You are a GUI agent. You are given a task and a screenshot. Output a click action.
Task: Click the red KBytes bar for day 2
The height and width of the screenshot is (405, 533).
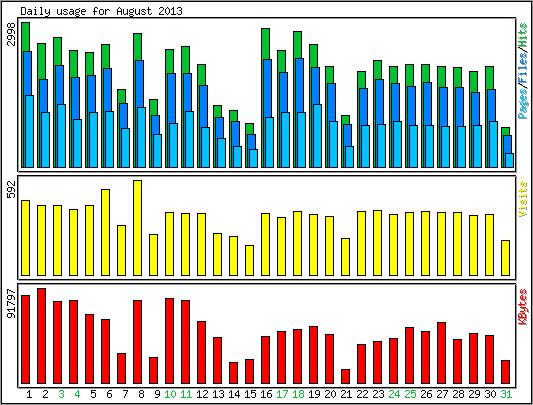(41, 336)
